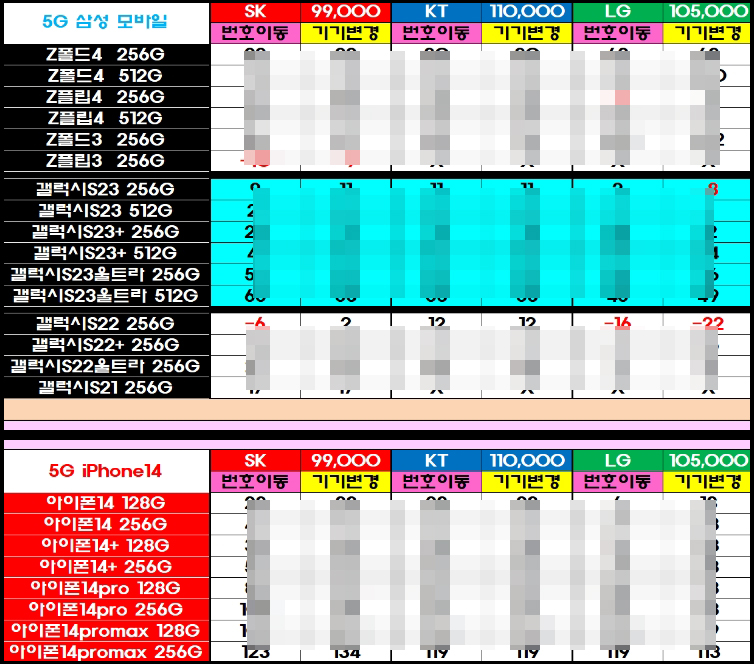
Task: Click the -16 value in the 갤럭시S22 256G row
Action: coord(617,323)
